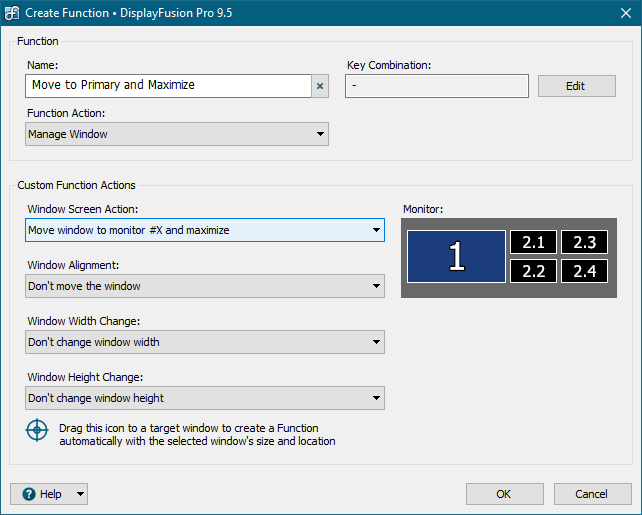Click the 'Window Alignment:' label
The height and width of the screenshot is (515, 642).
coord(73,265)
